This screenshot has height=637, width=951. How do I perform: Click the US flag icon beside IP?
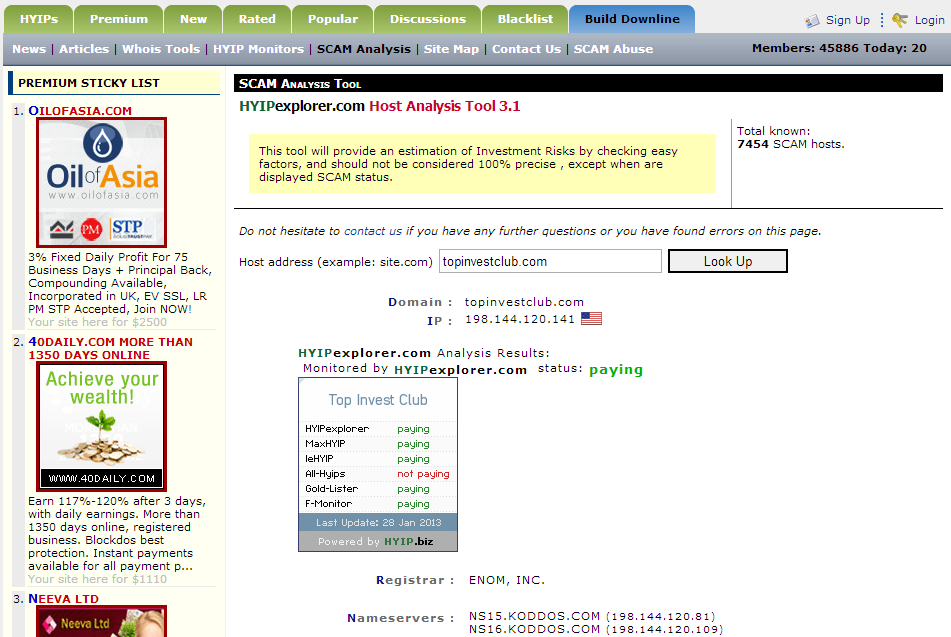coord(591,318)
